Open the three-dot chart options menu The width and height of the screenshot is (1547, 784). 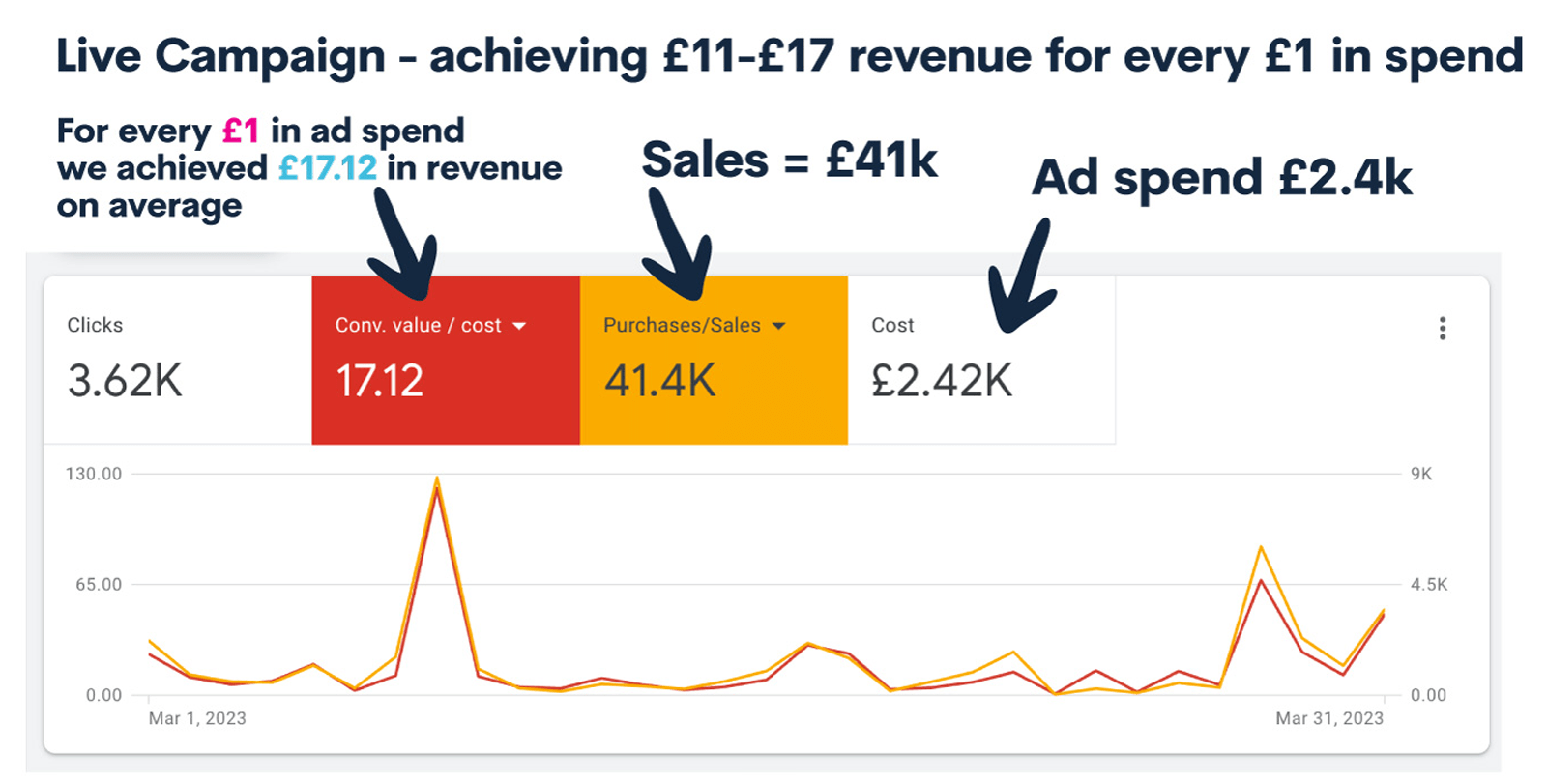(1442, 329)
